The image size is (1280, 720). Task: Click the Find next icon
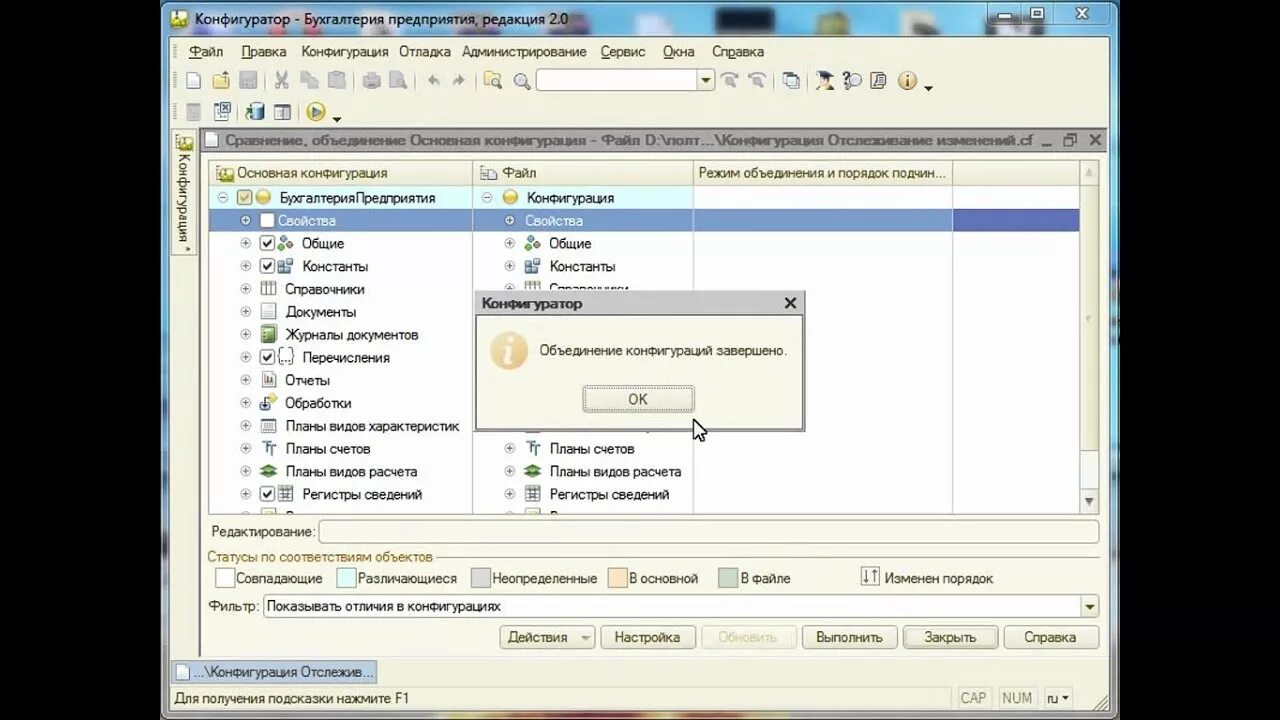(x=731, y=81)
